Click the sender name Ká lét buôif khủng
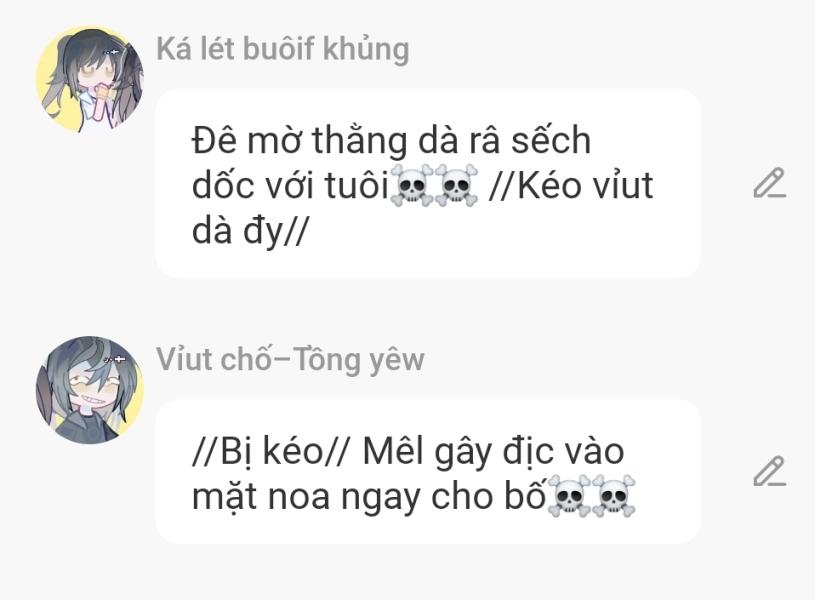The width and height of the screenshot is (815, 600). tap(283, 50)
